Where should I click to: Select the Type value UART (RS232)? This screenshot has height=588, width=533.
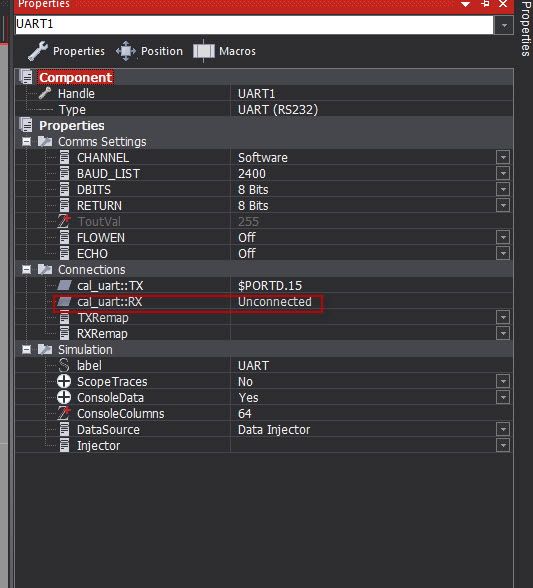(278, 110)
